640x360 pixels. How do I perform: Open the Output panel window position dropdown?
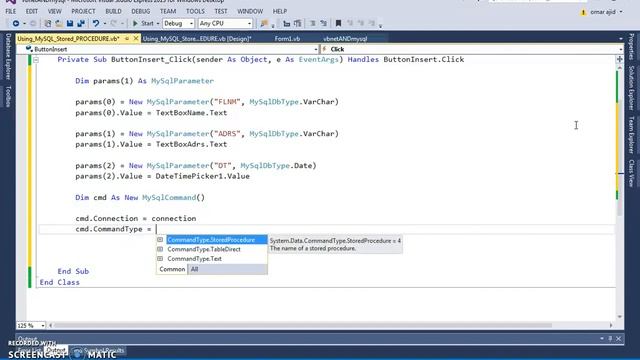602,339
